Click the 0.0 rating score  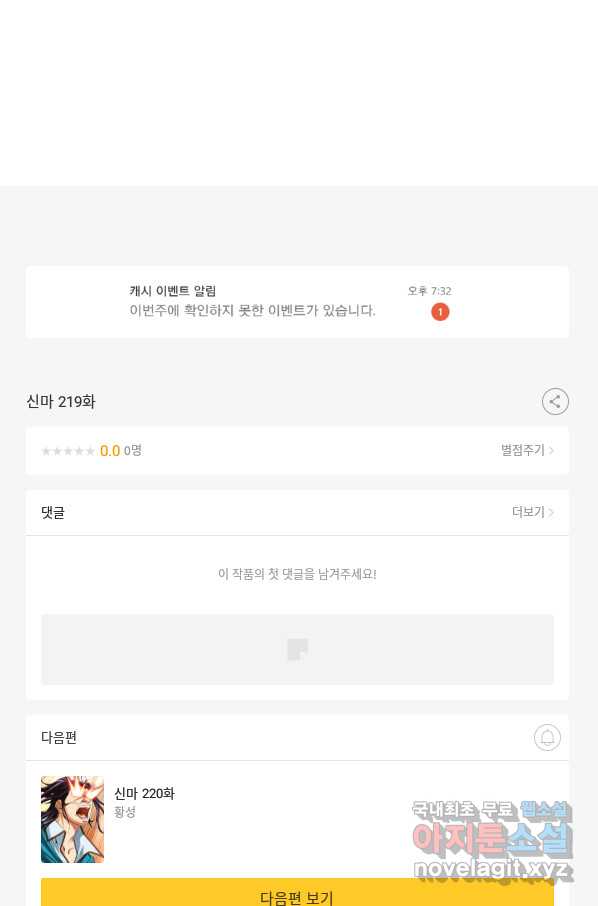coord(110,451)
